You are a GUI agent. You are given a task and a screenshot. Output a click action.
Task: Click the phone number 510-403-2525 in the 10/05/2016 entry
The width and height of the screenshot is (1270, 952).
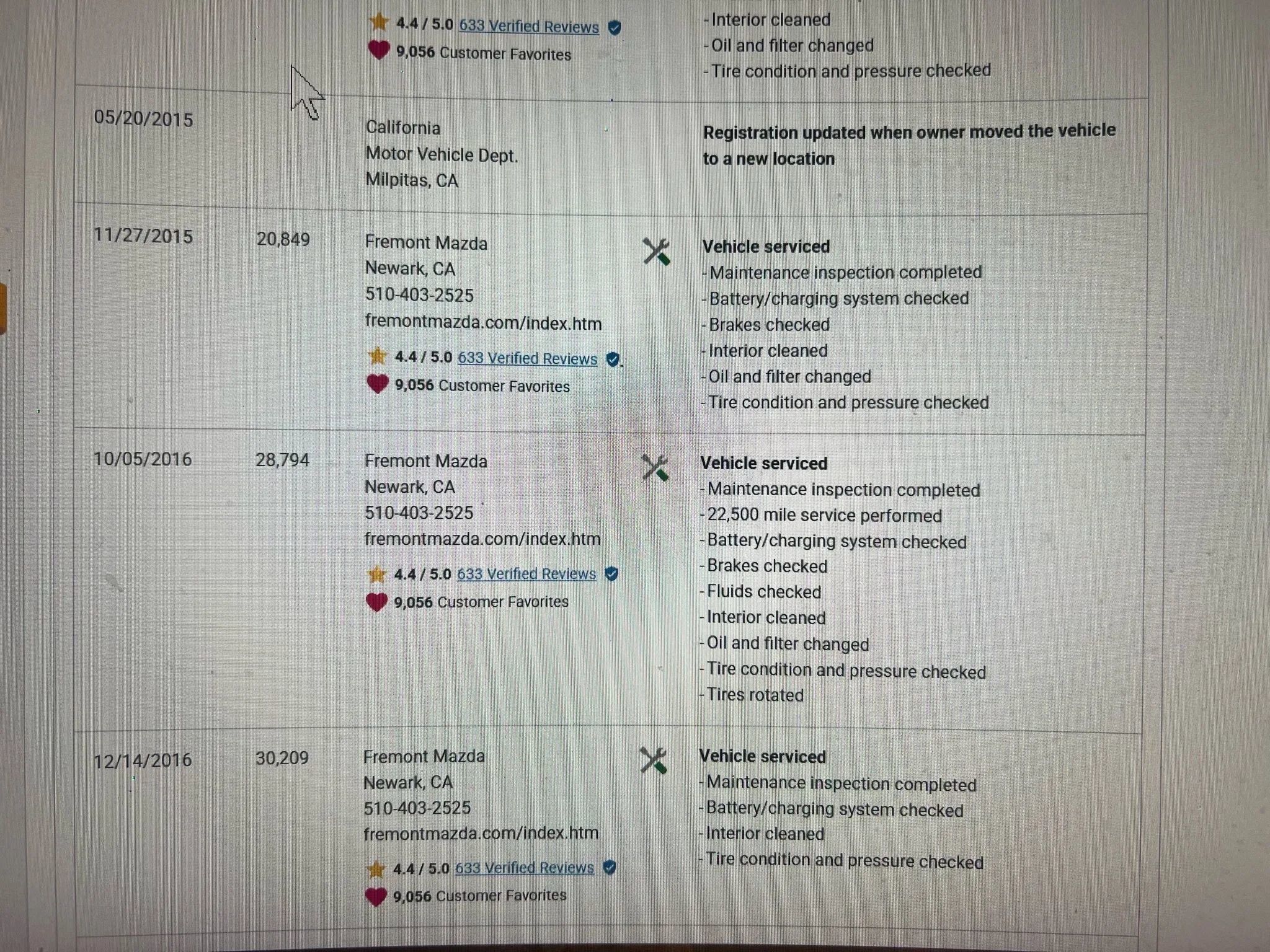[419, 513]
